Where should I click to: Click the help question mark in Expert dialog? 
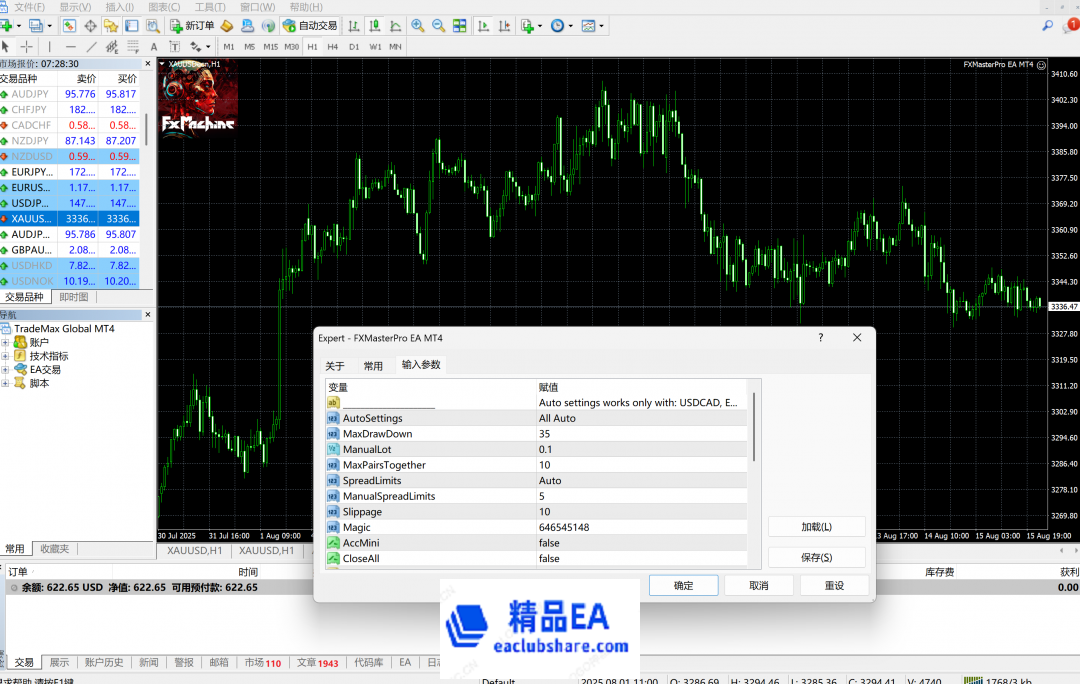click(821, 338)
